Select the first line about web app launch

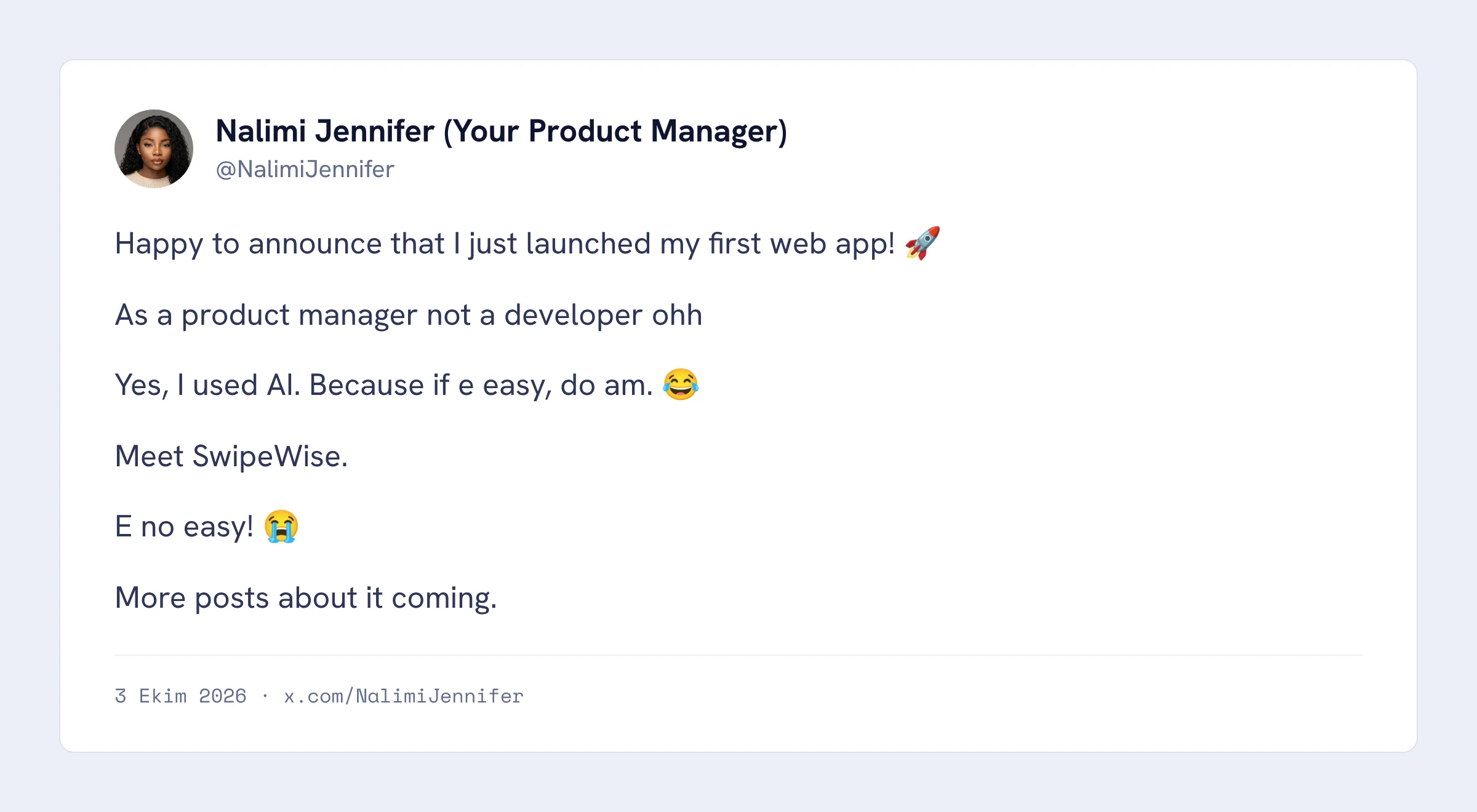pos(528,244)
